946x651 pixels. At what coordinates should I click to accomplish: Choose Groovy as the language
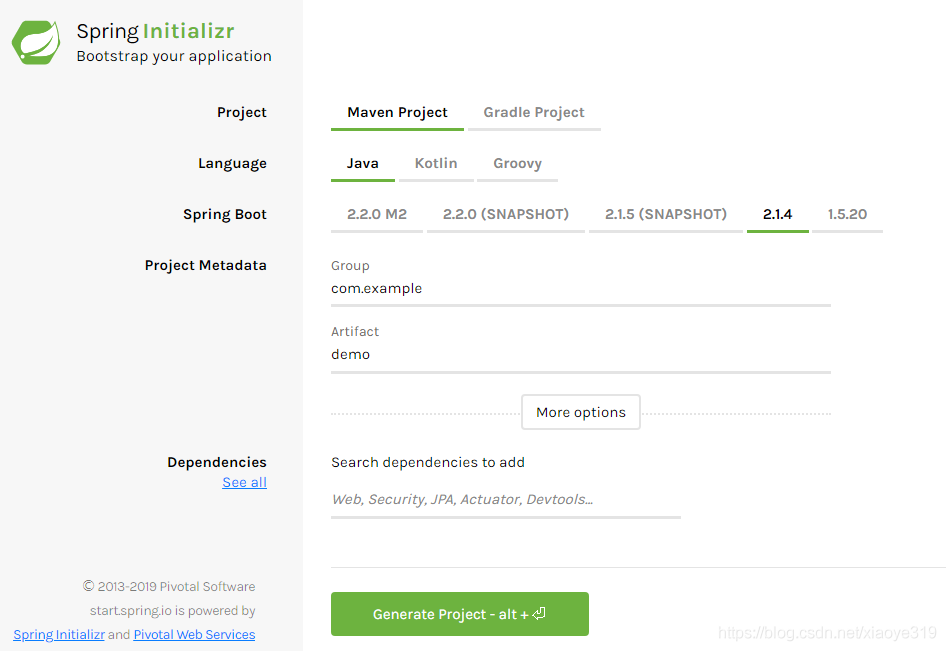point(517,164)
